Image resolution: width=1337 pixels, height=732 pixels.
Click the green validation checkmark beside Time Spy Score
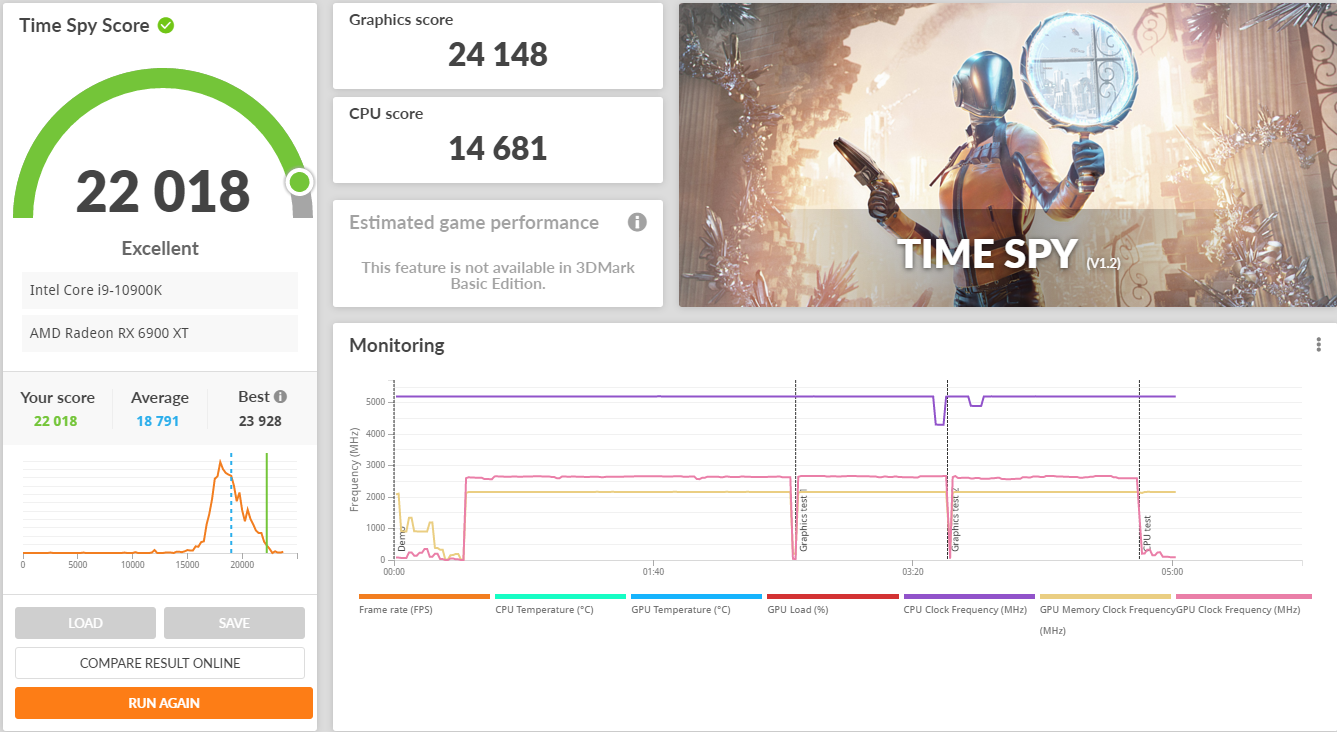click(x=166, y=26)
